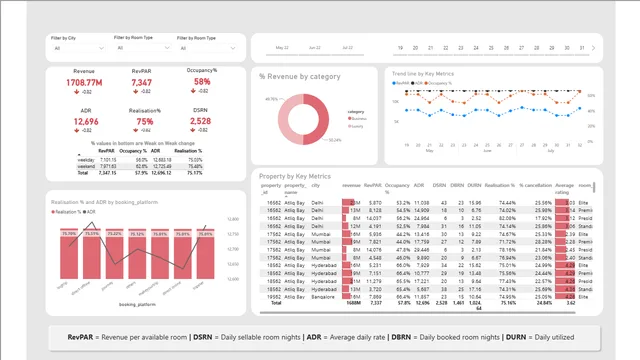Image resolution: width=640 pixels, height=360 pixels.
Task: Click the down arrow under DSRN KPI
Action: pos(193,130)
